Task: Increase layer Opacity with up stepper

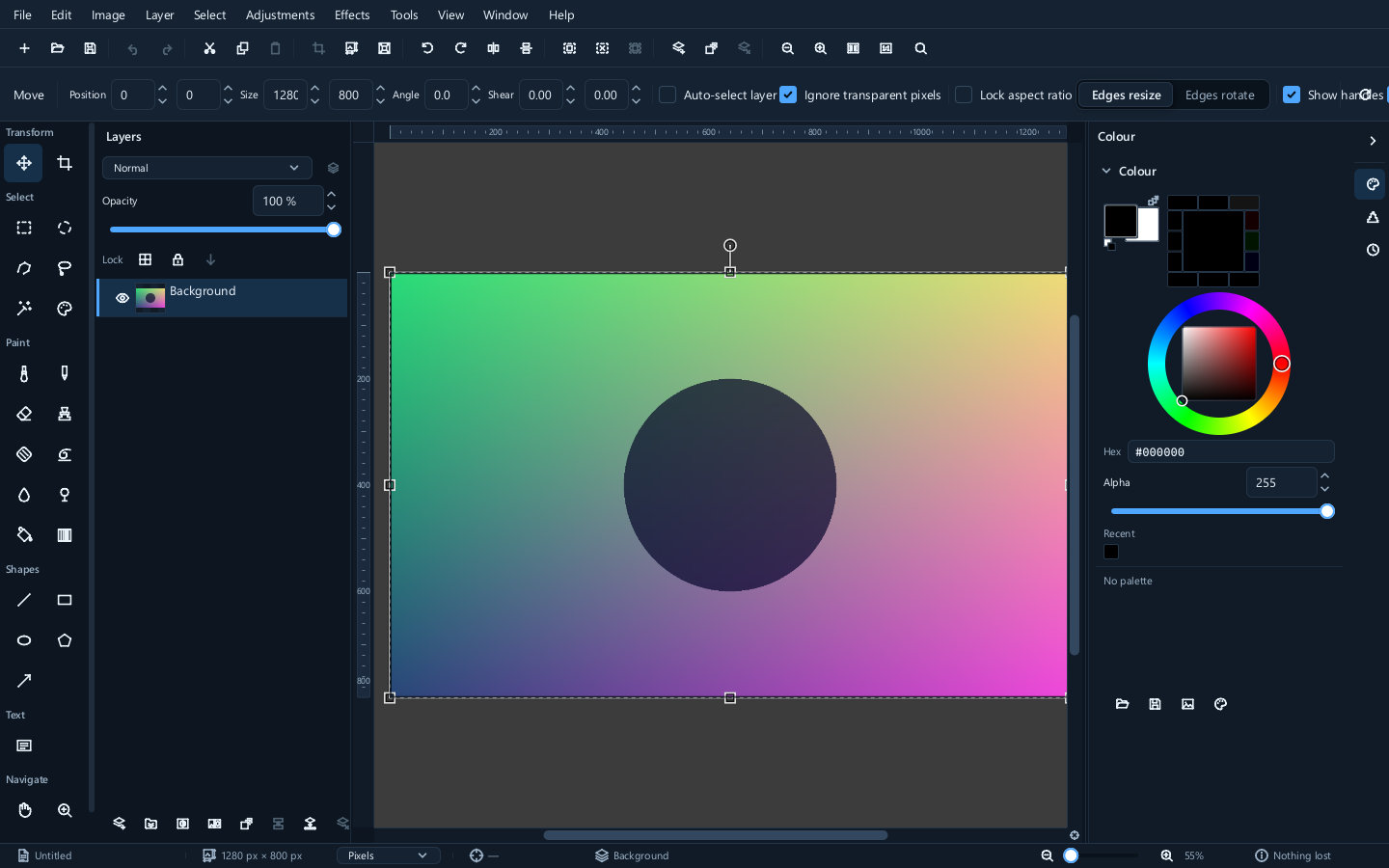Action: 332,194
